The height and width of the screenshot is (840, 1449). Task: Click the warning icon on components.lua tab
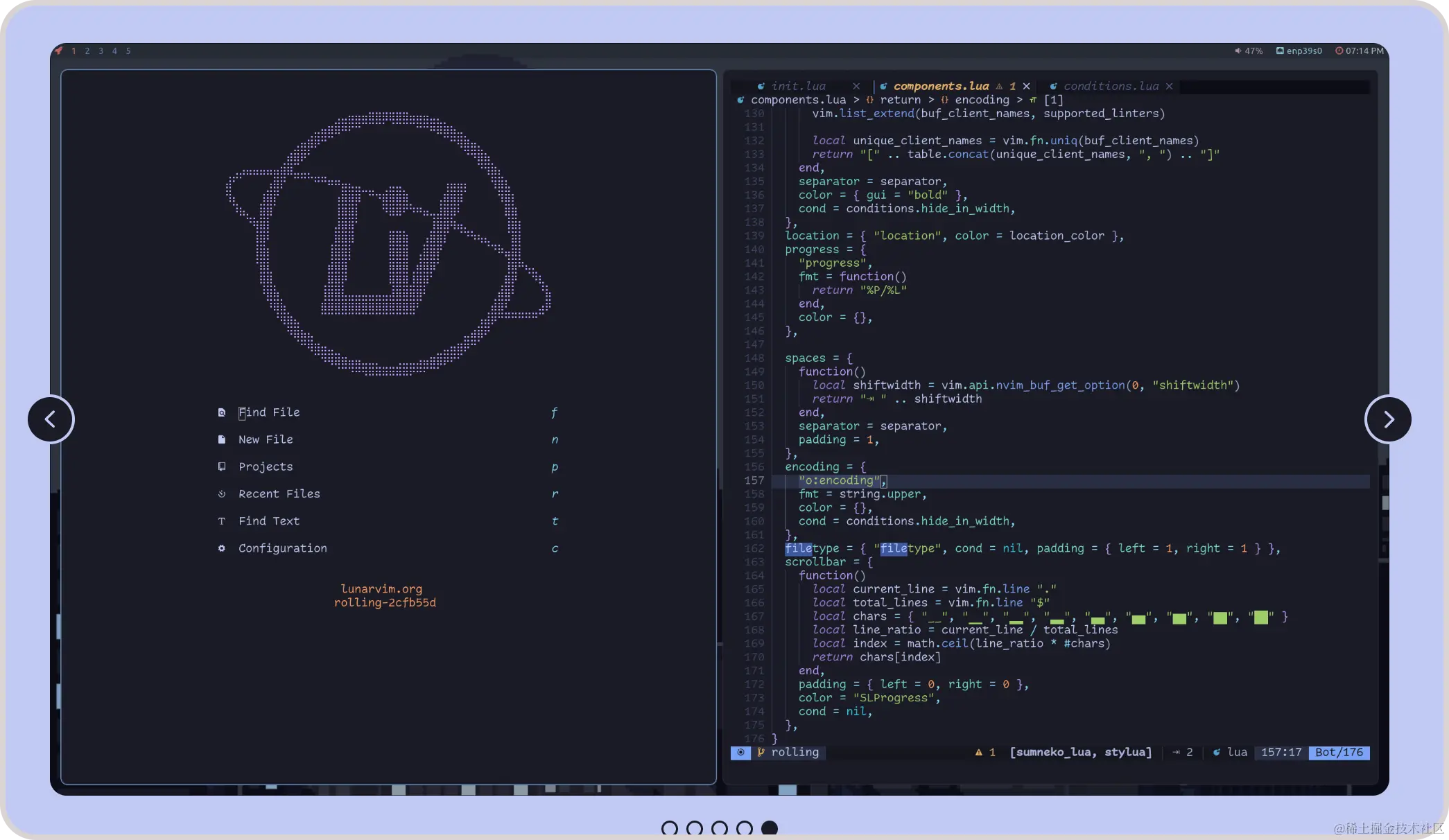[999, 86]
